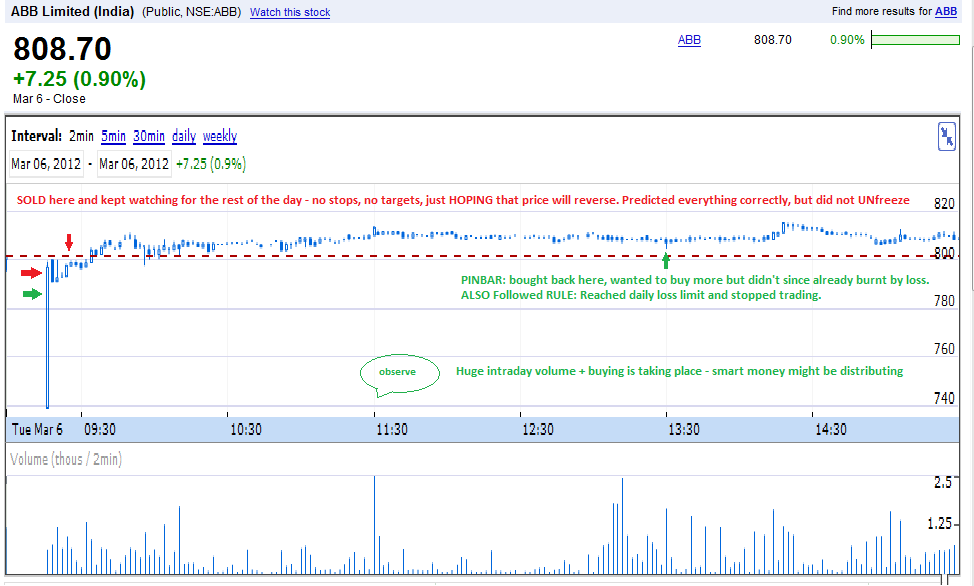Open the 'Watch this stock' link
Image resolution: width=974 pixels, height=586 pixels.
(289, 12)
